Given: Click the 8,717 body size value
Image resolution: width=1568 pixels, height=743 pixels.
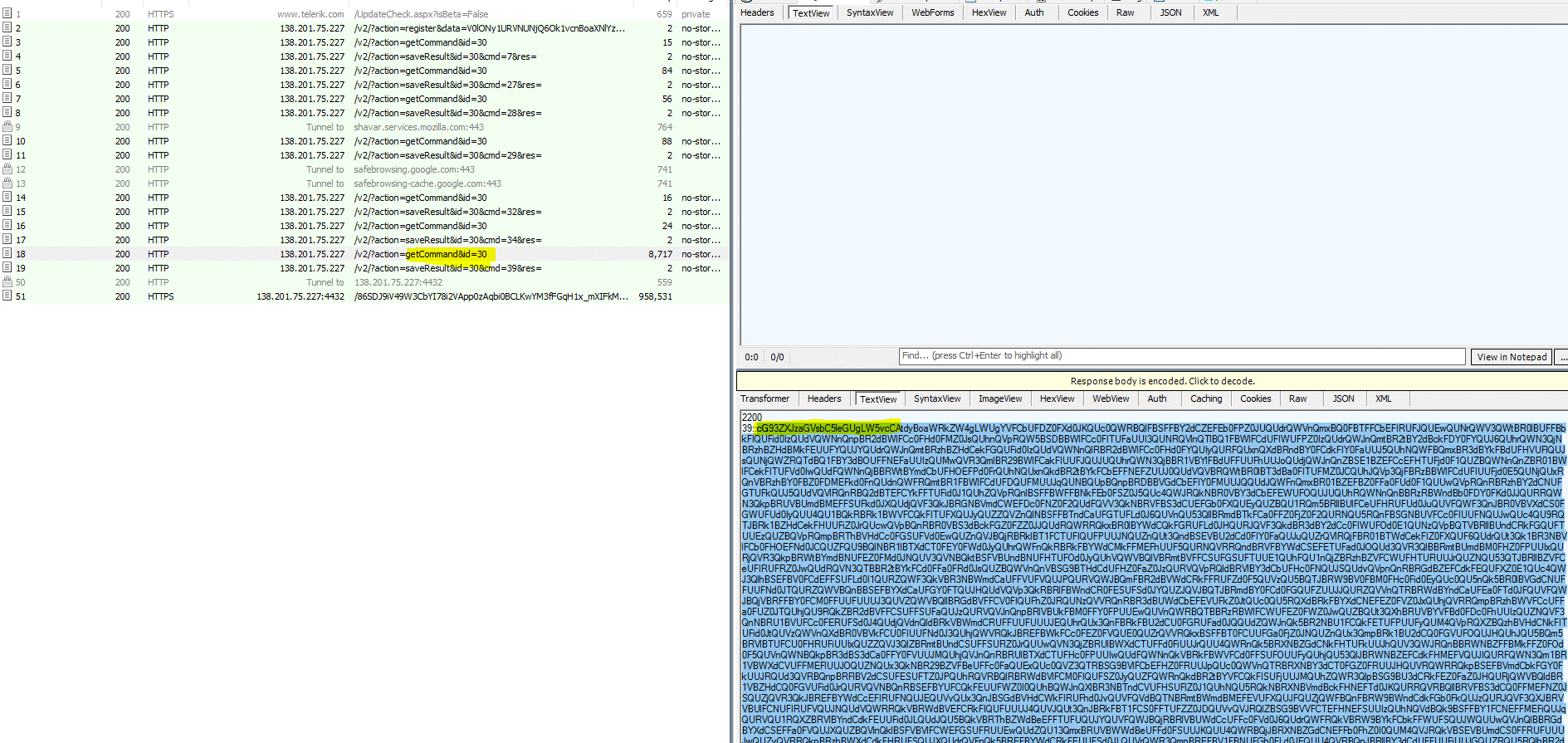Looking at the screenshot, I should 661,254.
